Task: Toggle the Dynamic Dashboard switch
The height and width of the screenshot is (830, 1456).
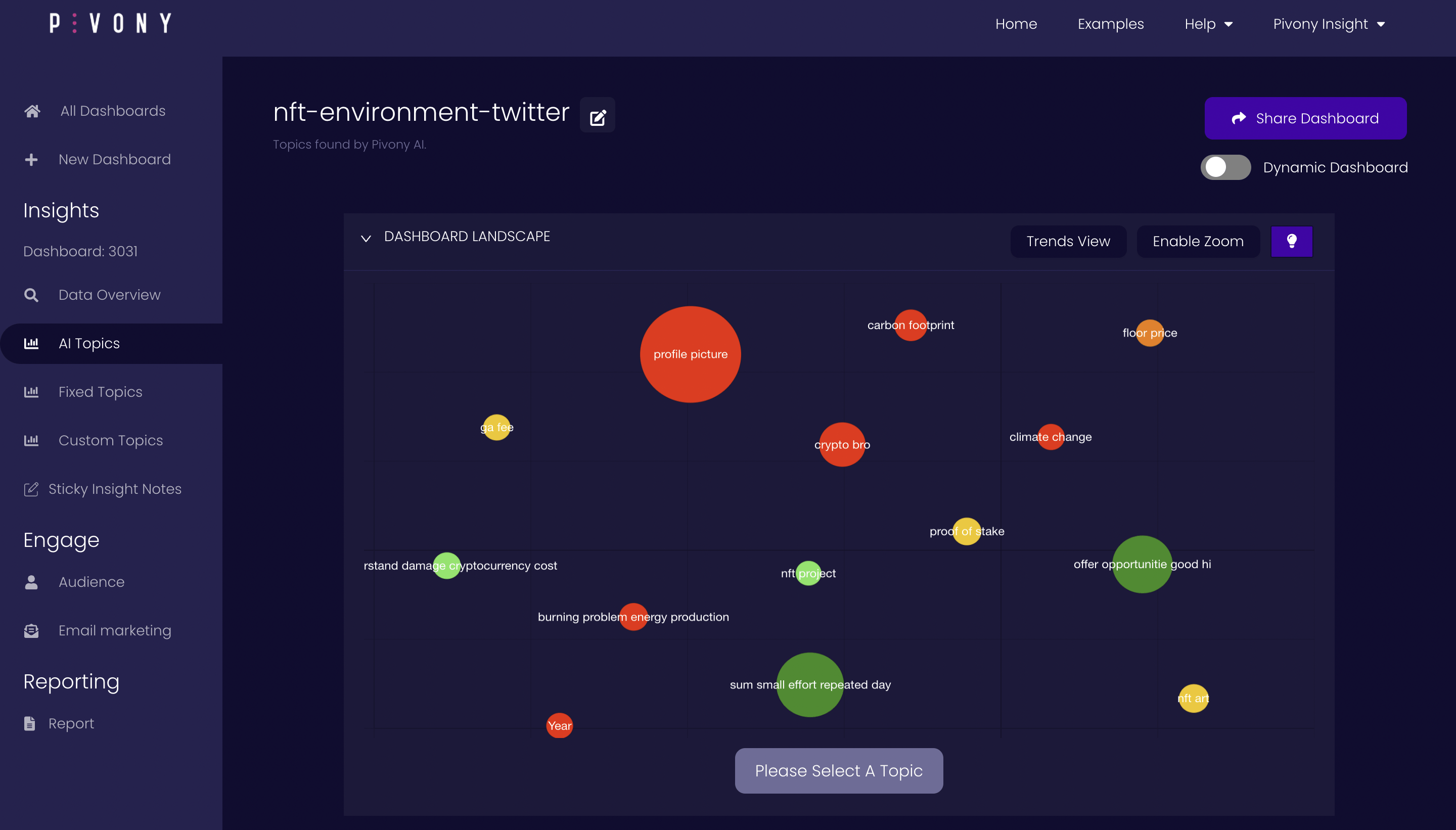Action: pyautogui.click(x=1225, y=168)
